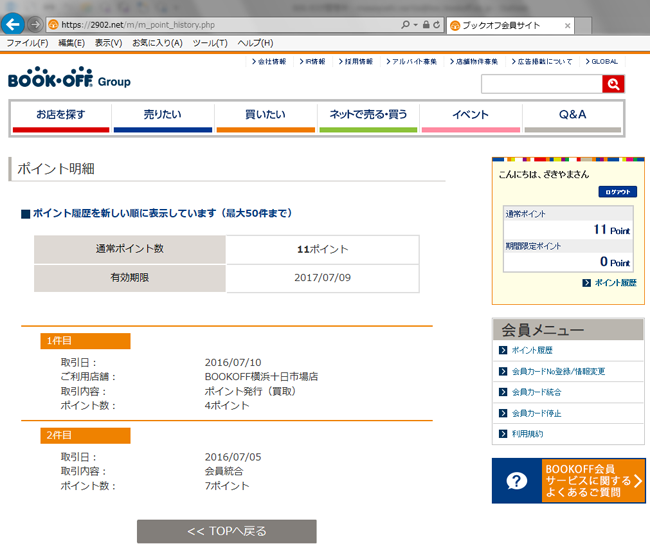
Task: Open 会員カード統合 menu link
Action: coord(536,392)
